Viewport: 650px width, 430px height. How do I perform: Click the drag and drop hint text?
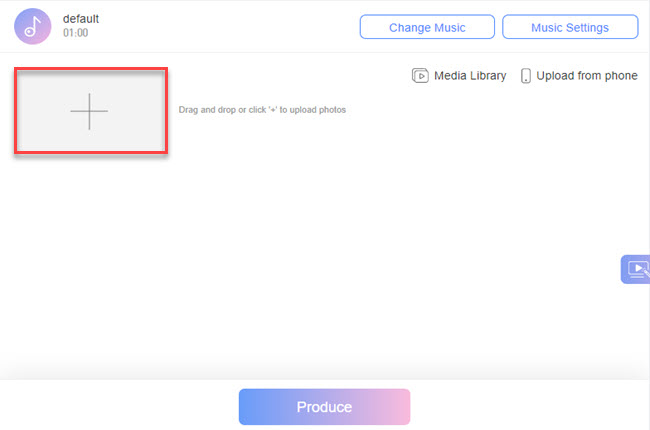point(262,110)
